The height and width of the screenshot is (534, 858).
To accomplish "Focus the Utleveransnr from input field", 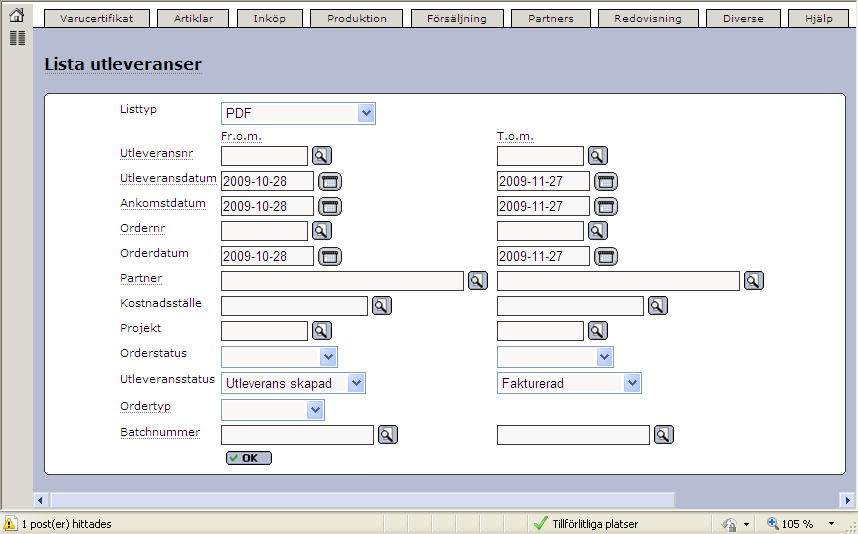I will [264, 156].
